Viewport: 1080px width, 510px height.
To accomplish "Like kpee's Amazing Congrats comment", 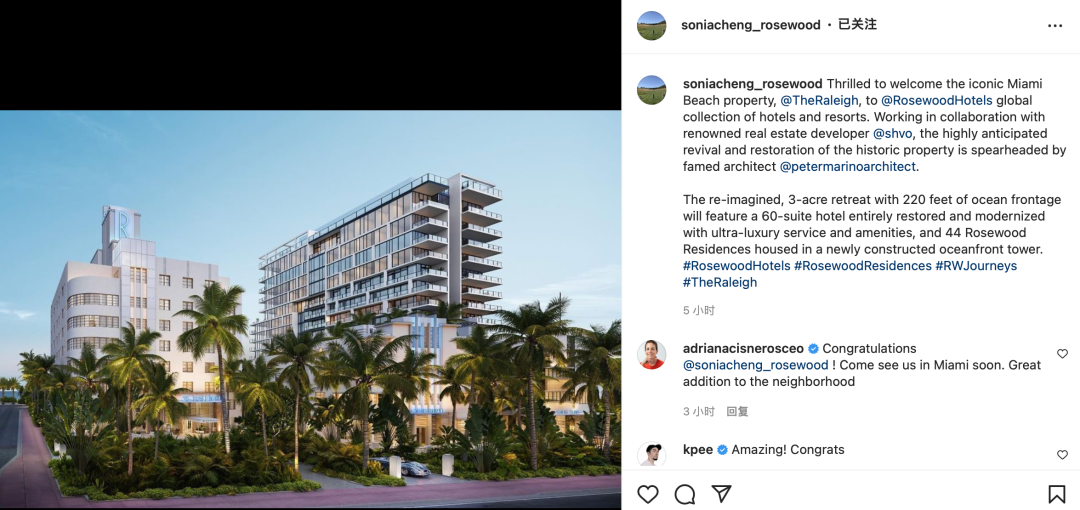I will (1062, 455).
